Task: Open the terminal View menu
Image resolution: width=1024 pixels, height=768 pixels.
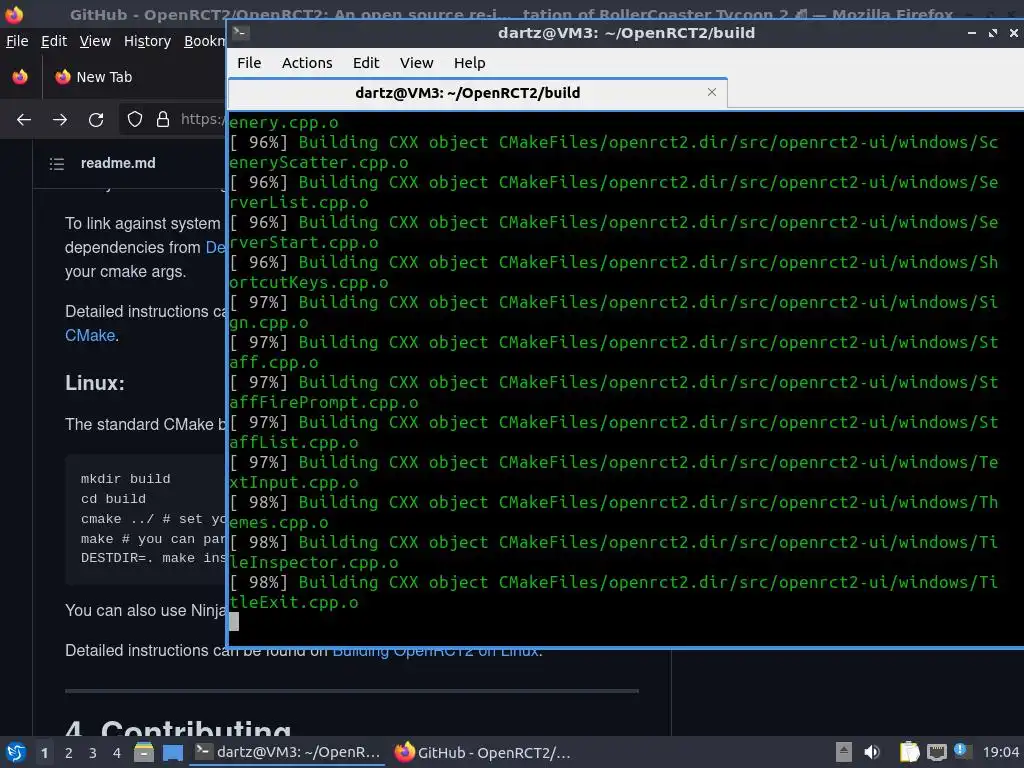Action: 416,63
